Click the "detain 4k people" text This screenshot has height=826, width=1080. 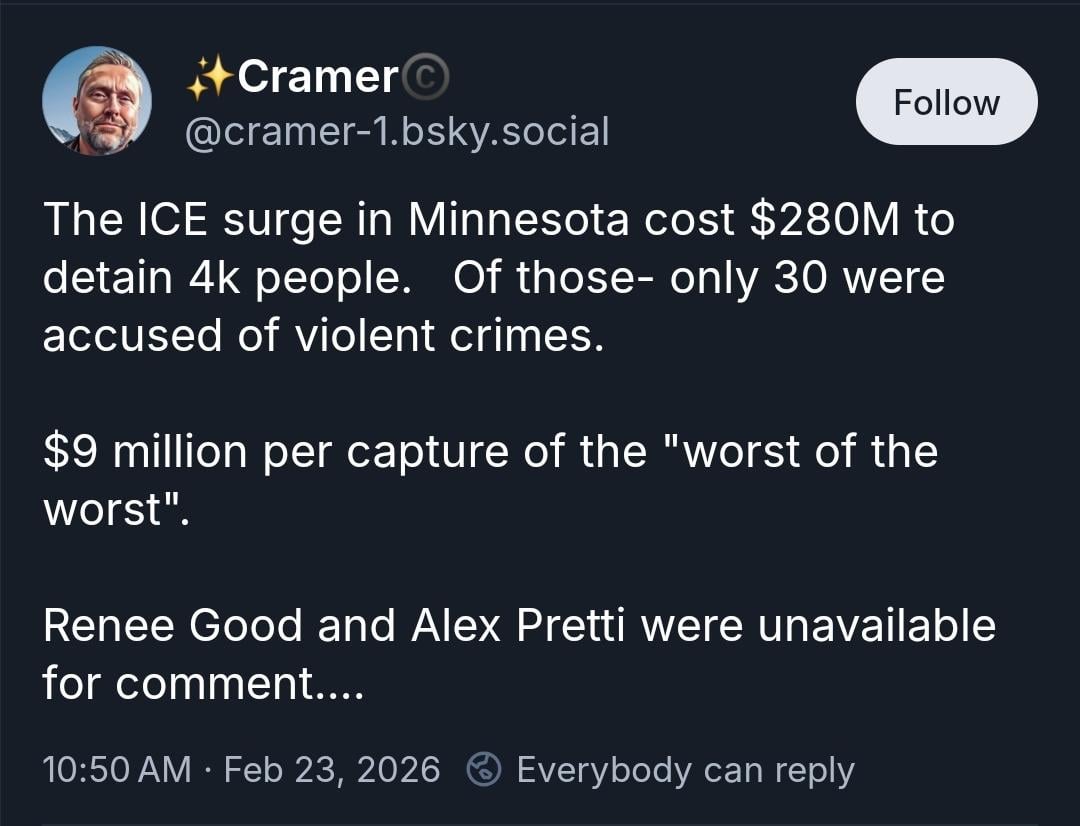click(x=227, y=278)
